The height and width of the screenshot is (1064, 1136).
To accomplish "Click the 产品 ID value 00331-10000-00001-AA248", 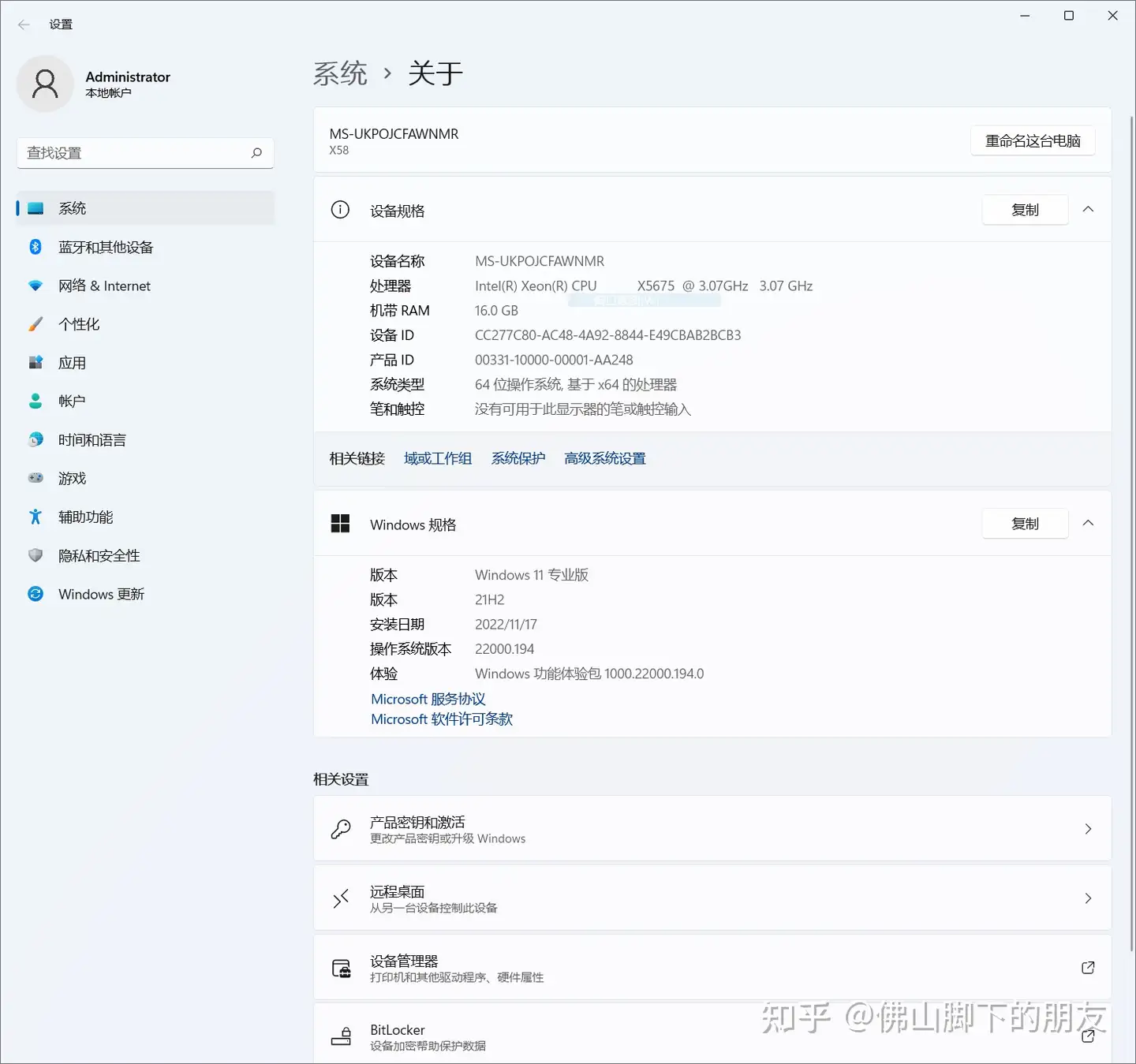I will click(x=554, y=360).
